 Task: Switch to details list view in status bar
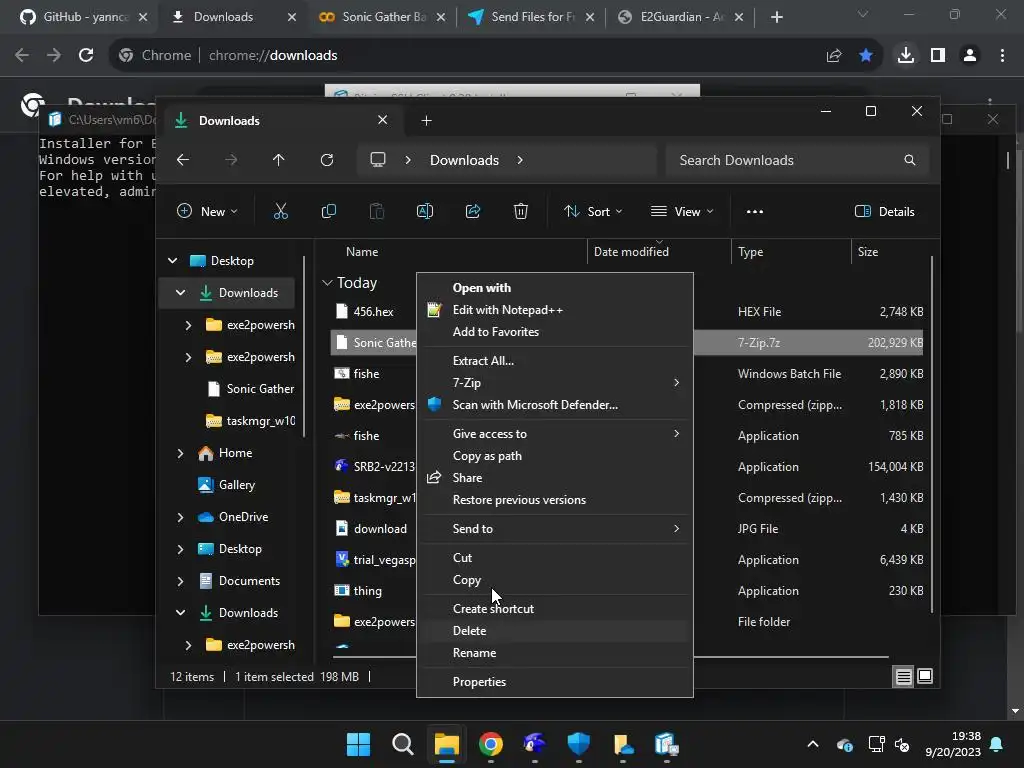pos(903,677)
